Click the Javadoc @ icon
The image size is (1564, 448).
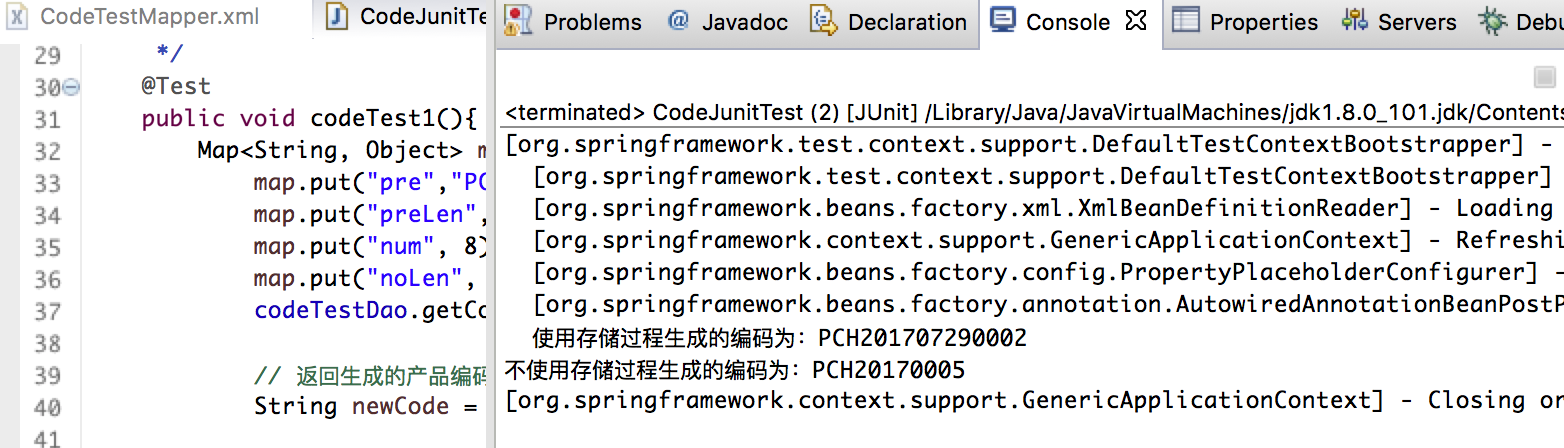(679, 20)
